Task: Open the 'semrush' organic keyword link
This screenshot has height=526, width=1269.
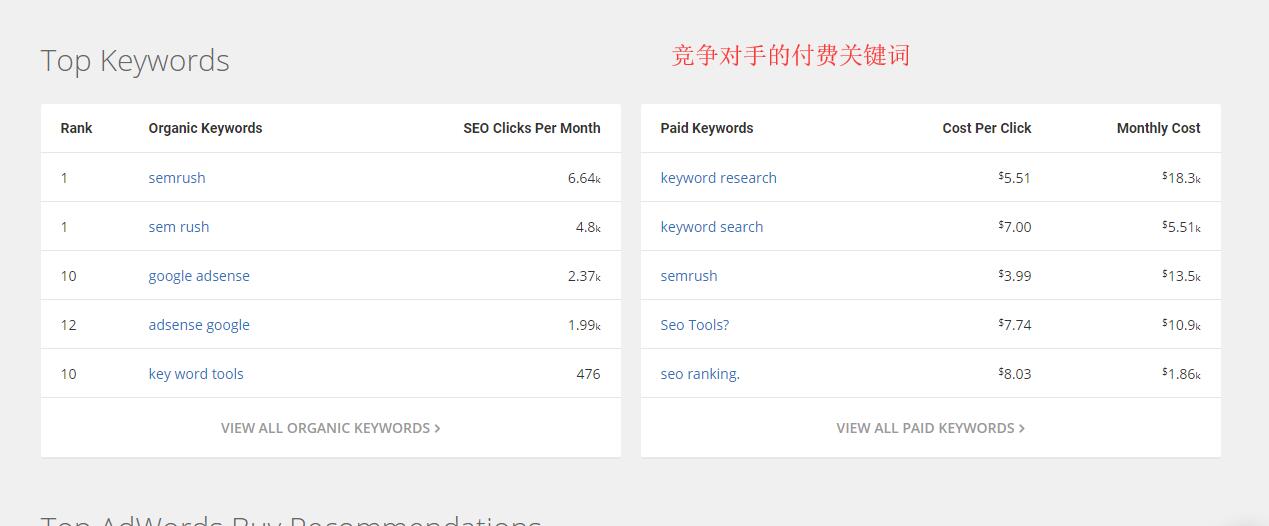Action: coord(177,178)
